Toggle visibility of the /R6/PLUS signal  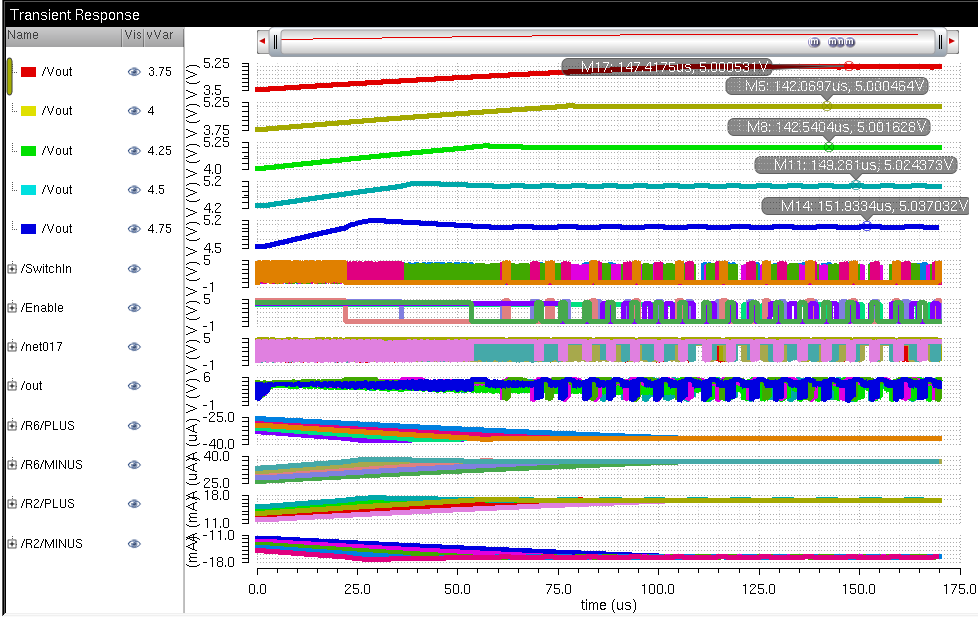click(133, 425)
